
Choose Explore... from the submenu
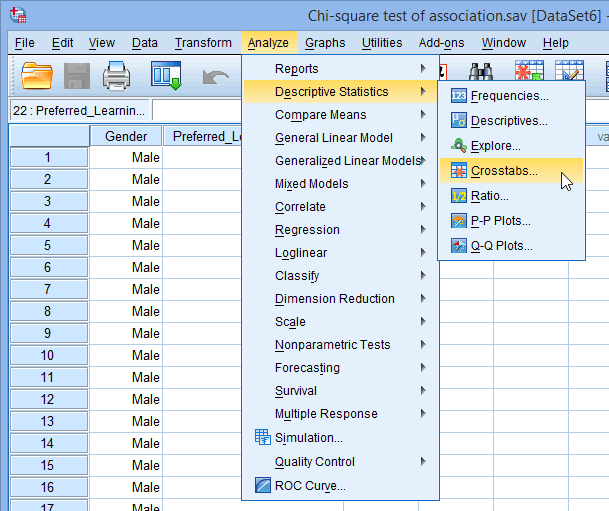click(512, 146)
